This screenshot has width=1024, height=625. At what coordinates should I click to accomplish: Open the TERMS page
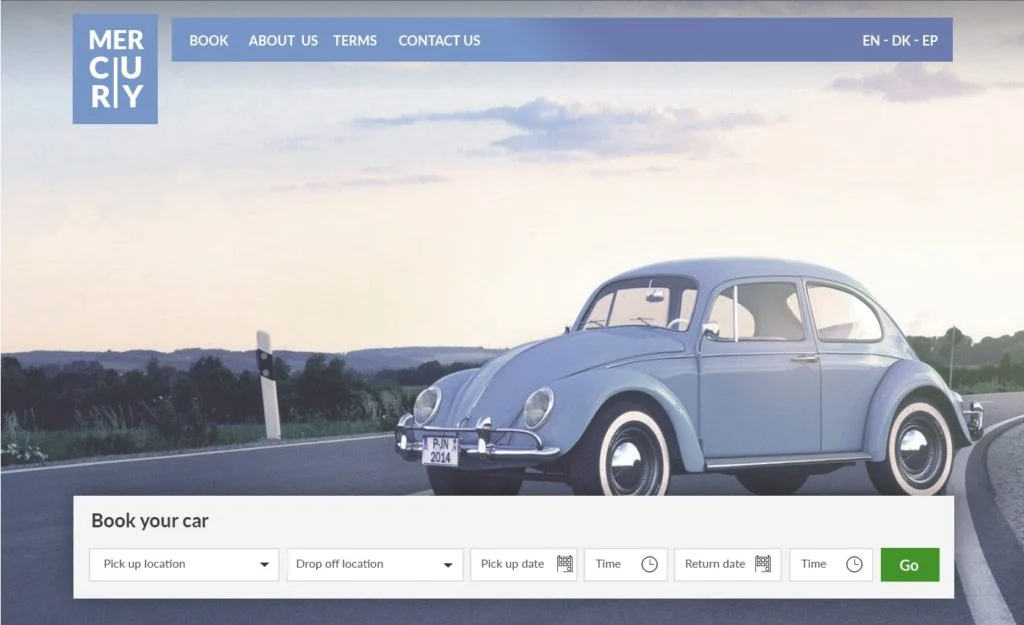pyautogui.click(x=355, y=40)
